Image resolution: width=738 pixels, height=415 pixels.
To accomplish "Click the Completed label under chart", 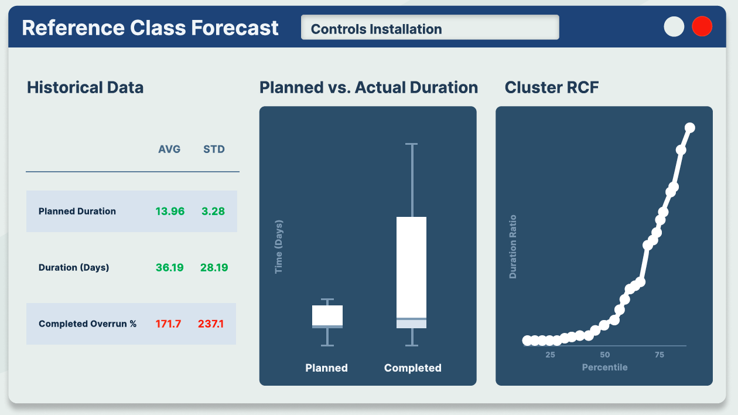I will (412, 368).
